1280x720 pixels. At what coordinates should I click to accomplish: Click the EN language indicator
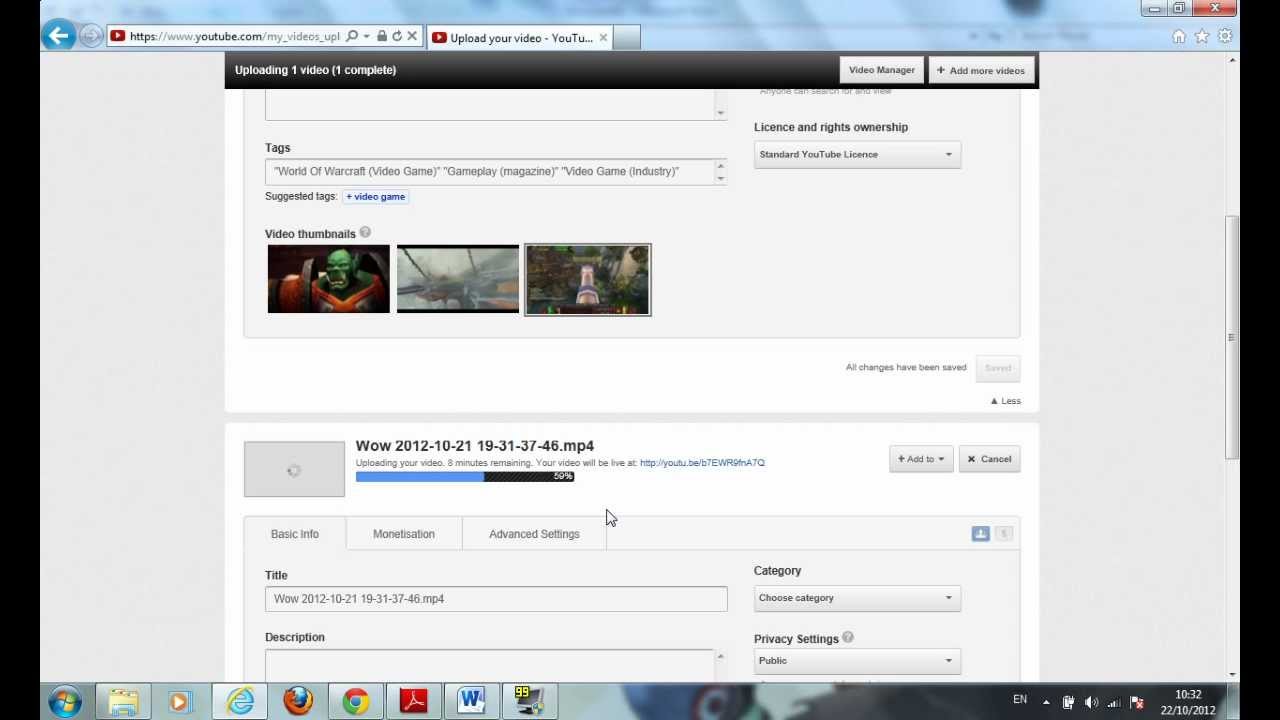(1019, 700)
